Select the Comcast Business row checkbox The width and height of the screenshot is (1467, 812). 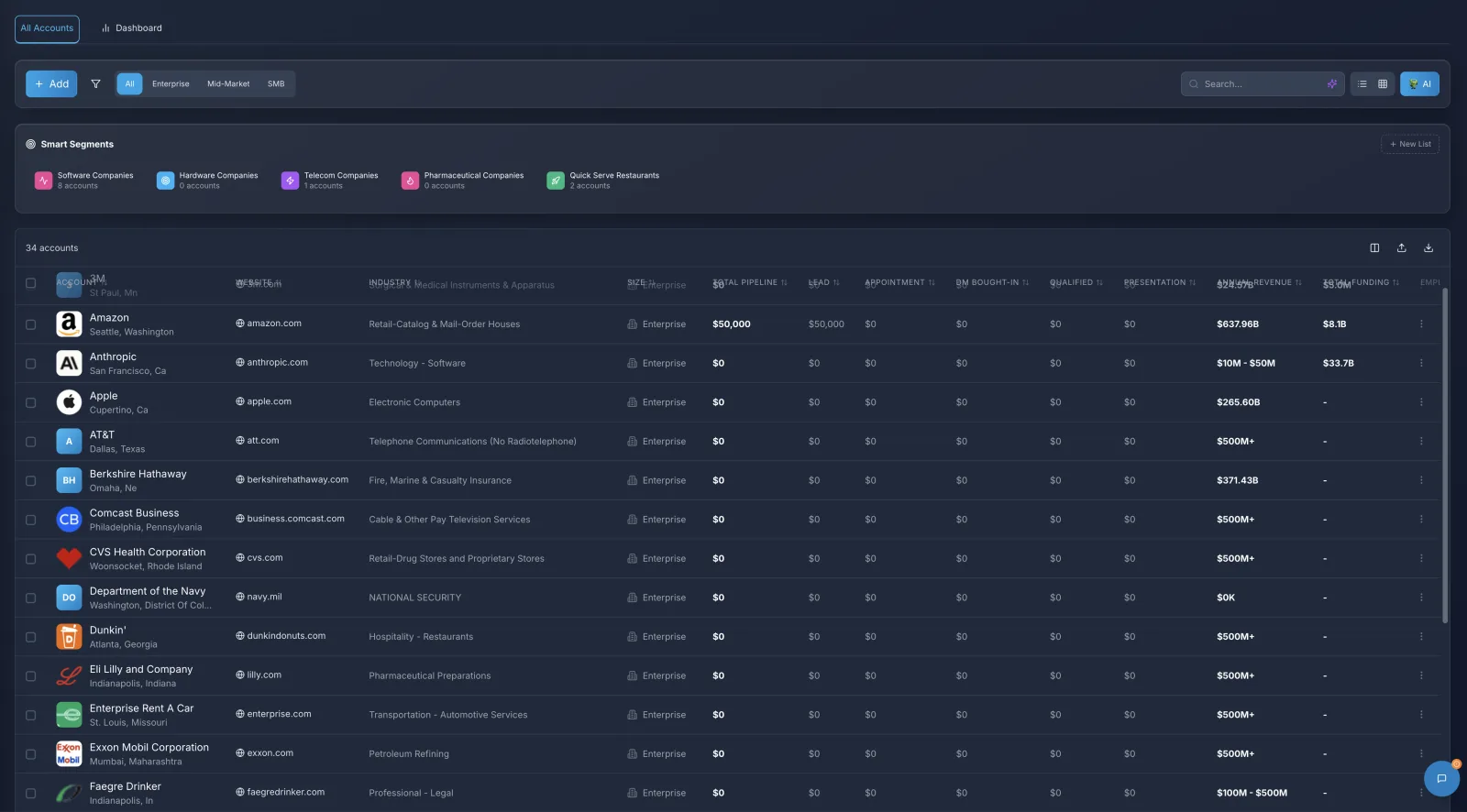pyautogui.click(x=30, y=520)
